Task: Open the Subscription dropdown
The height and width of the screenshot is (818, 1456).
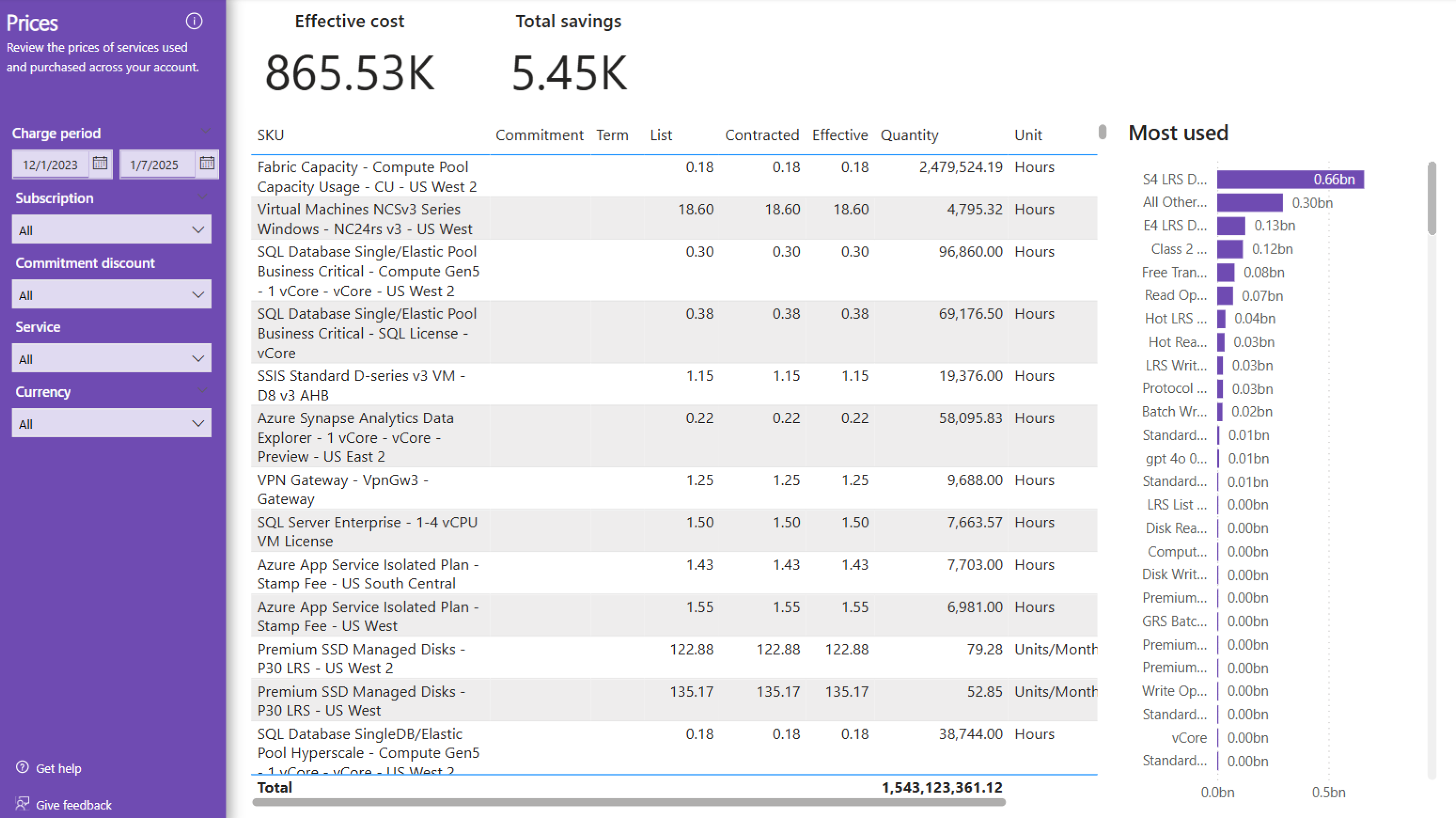Action: (111, 230)
